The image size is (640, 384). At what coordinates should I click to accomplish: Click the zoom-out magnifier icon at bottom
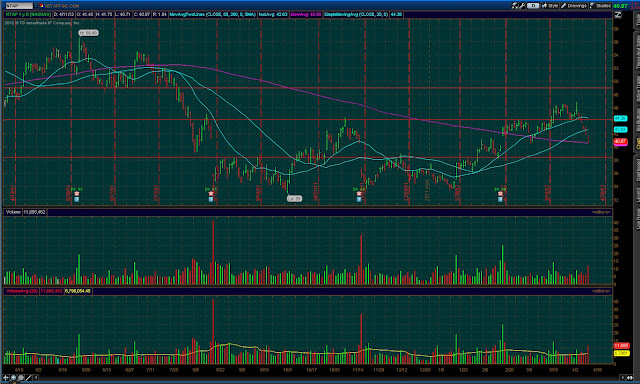point(20,378)
